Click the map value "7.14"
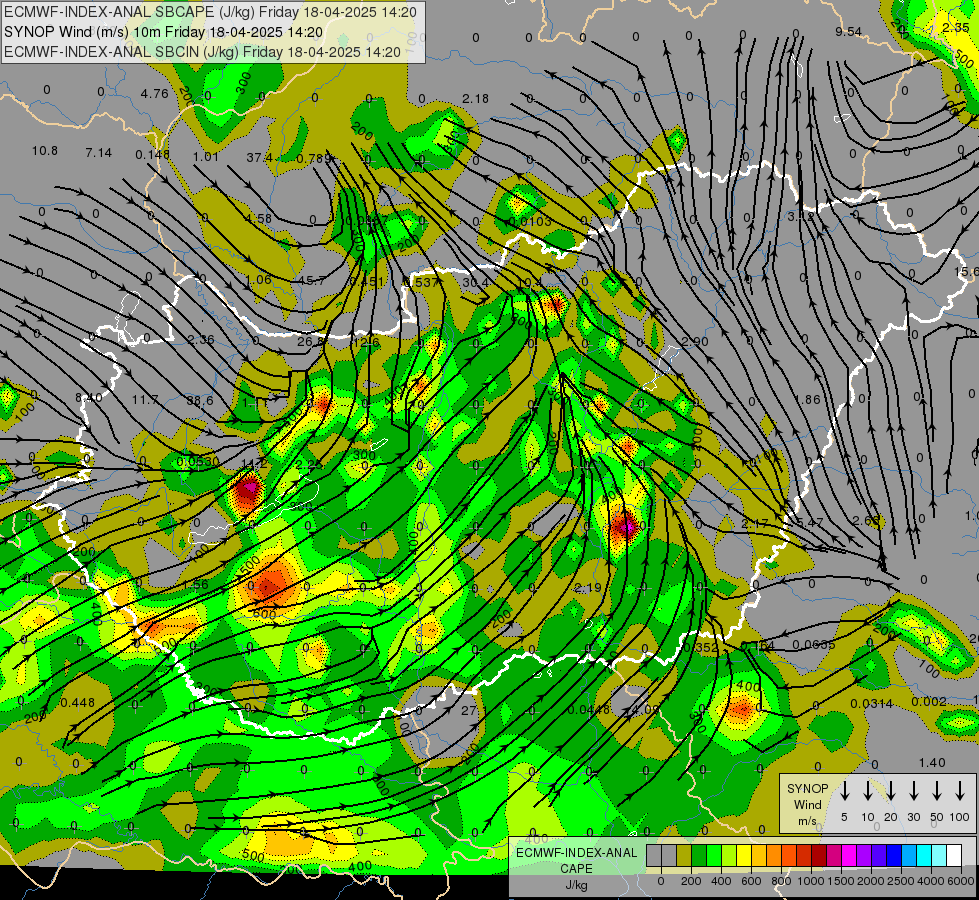This screenshot has width=979, height=900. (x=99, y=152)
